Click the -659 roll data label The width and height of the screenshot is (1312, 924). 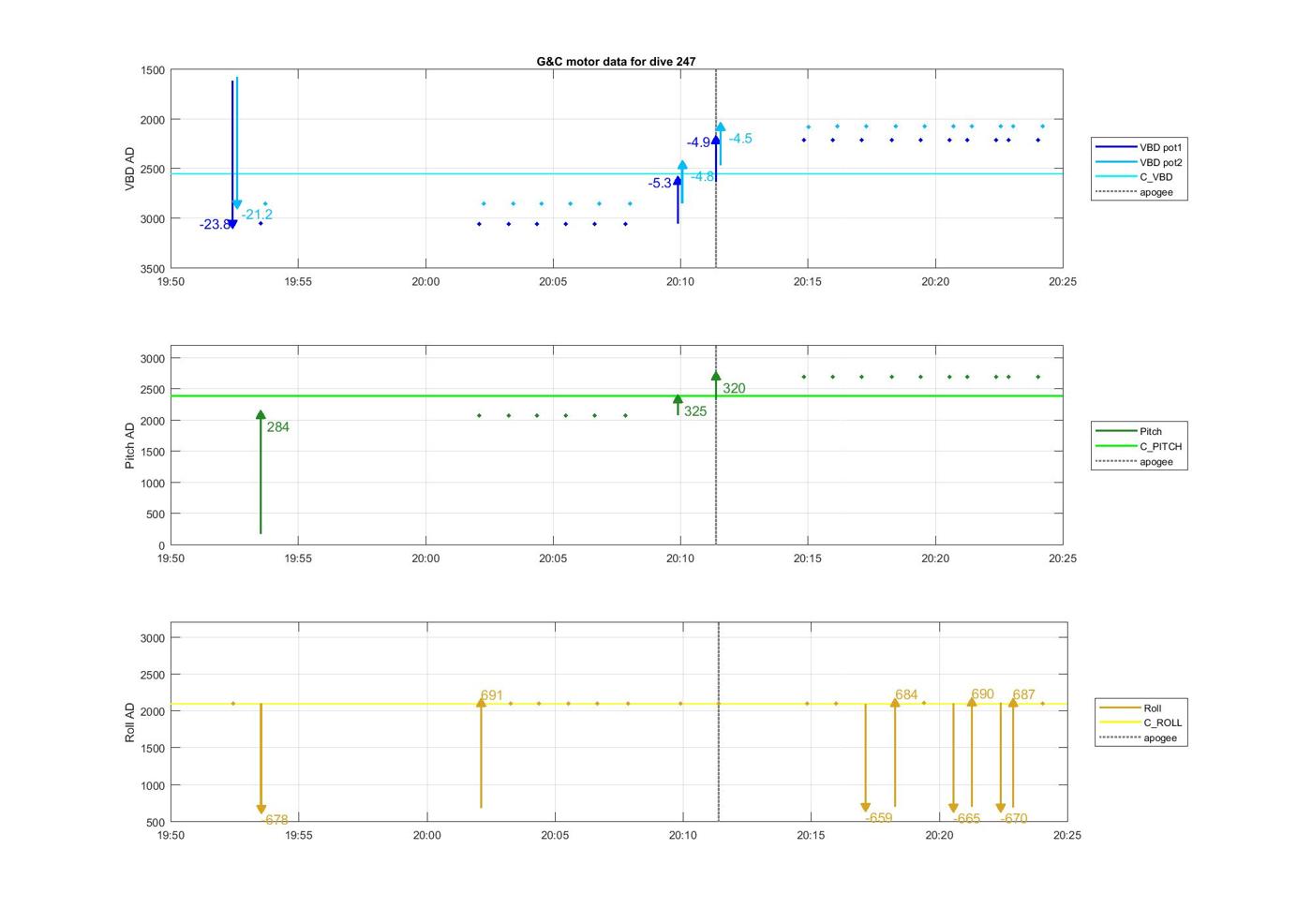coord(879,818)
